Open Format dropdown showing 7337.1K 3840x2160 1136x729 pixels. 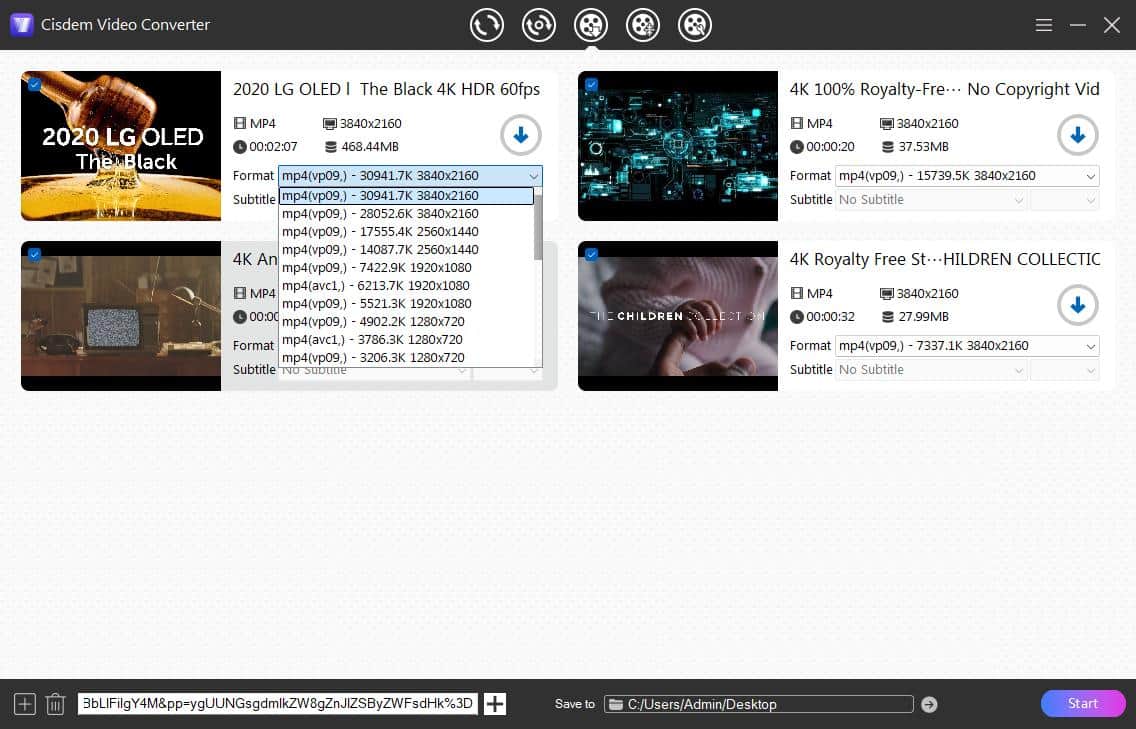pos(967,346)
